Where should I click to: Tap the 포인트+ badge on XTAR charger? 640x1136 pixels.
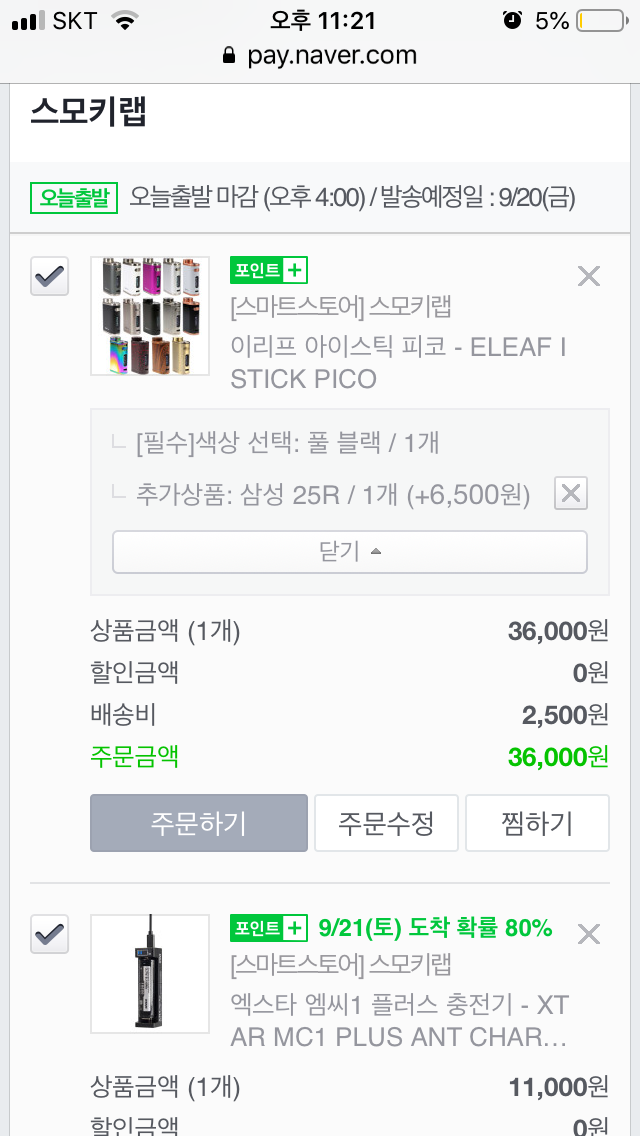[268, 928]
